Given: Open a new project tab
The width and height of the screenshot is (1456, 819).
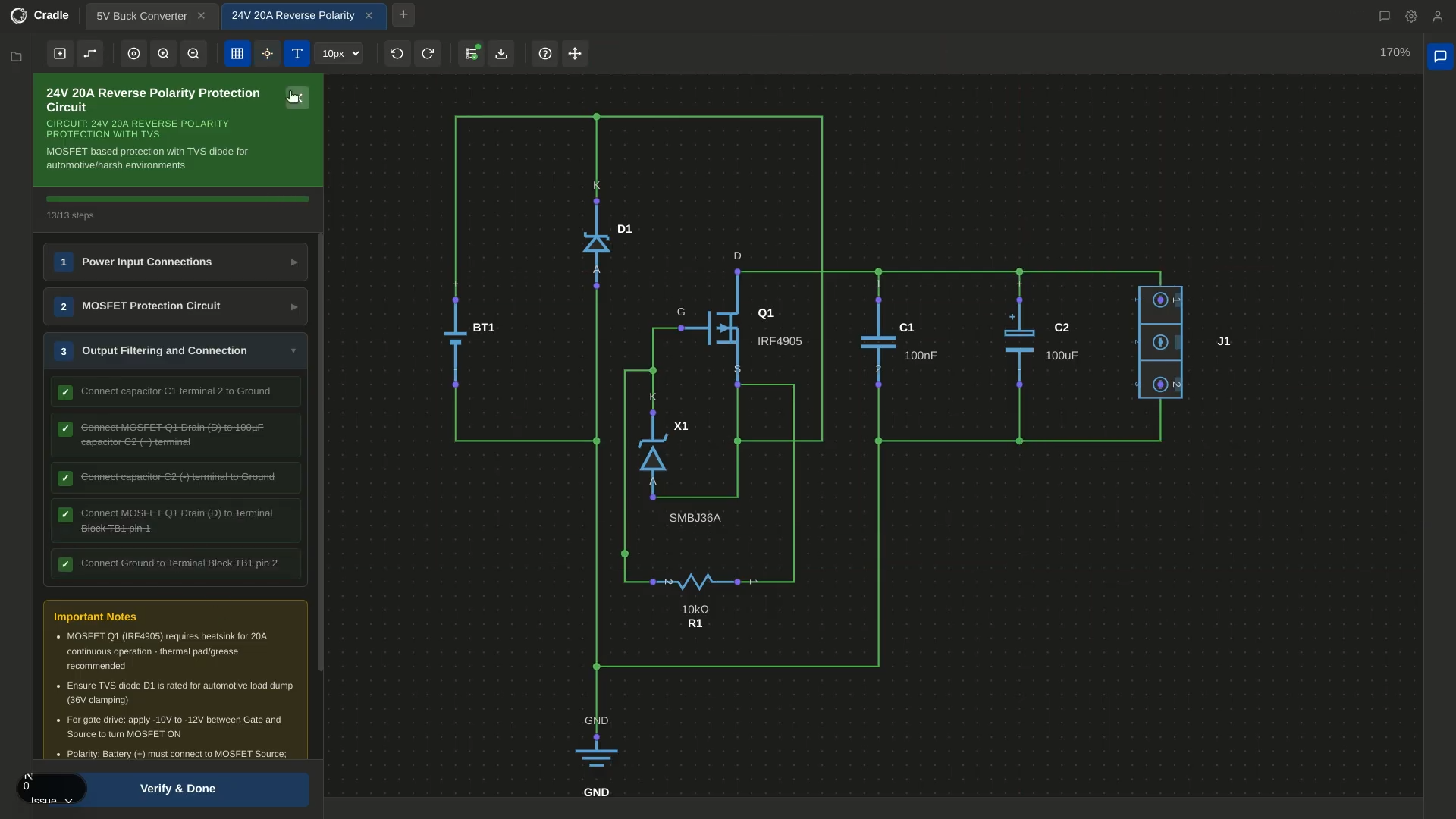Looking at the screenshot, I should pos(403,15).
